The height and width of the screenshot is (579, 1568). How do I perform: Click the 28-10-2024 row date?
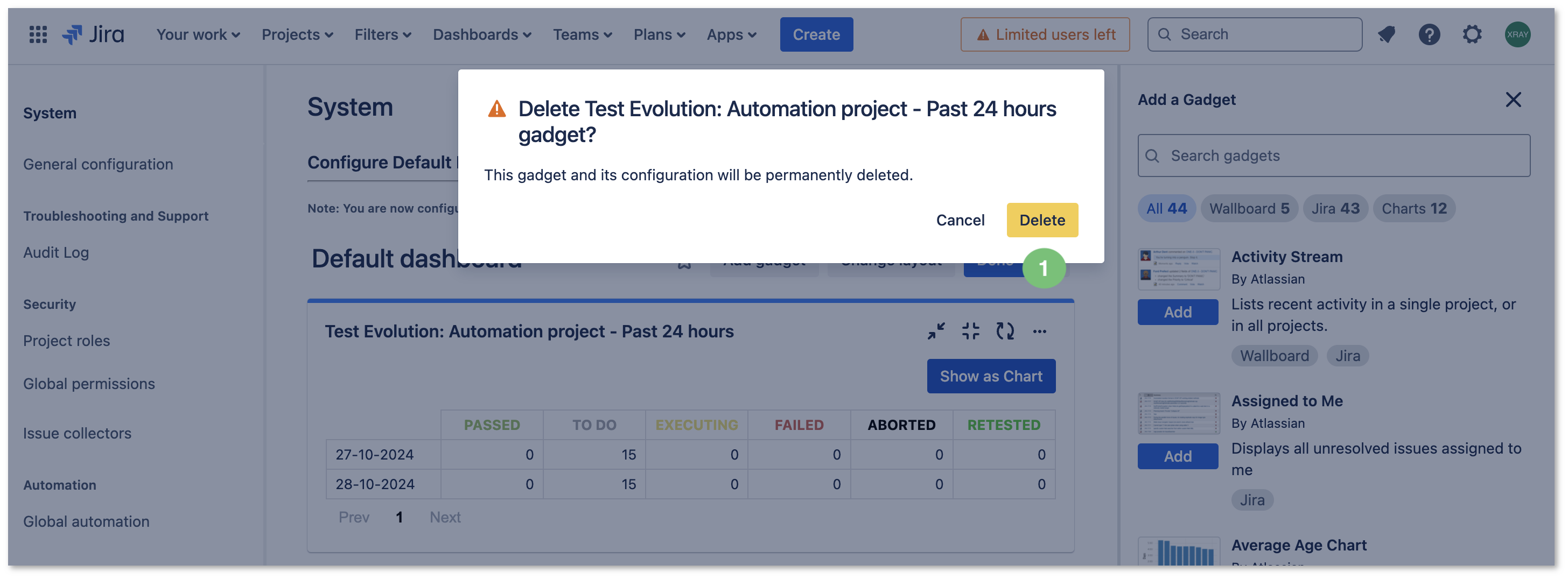pos(374,484)
